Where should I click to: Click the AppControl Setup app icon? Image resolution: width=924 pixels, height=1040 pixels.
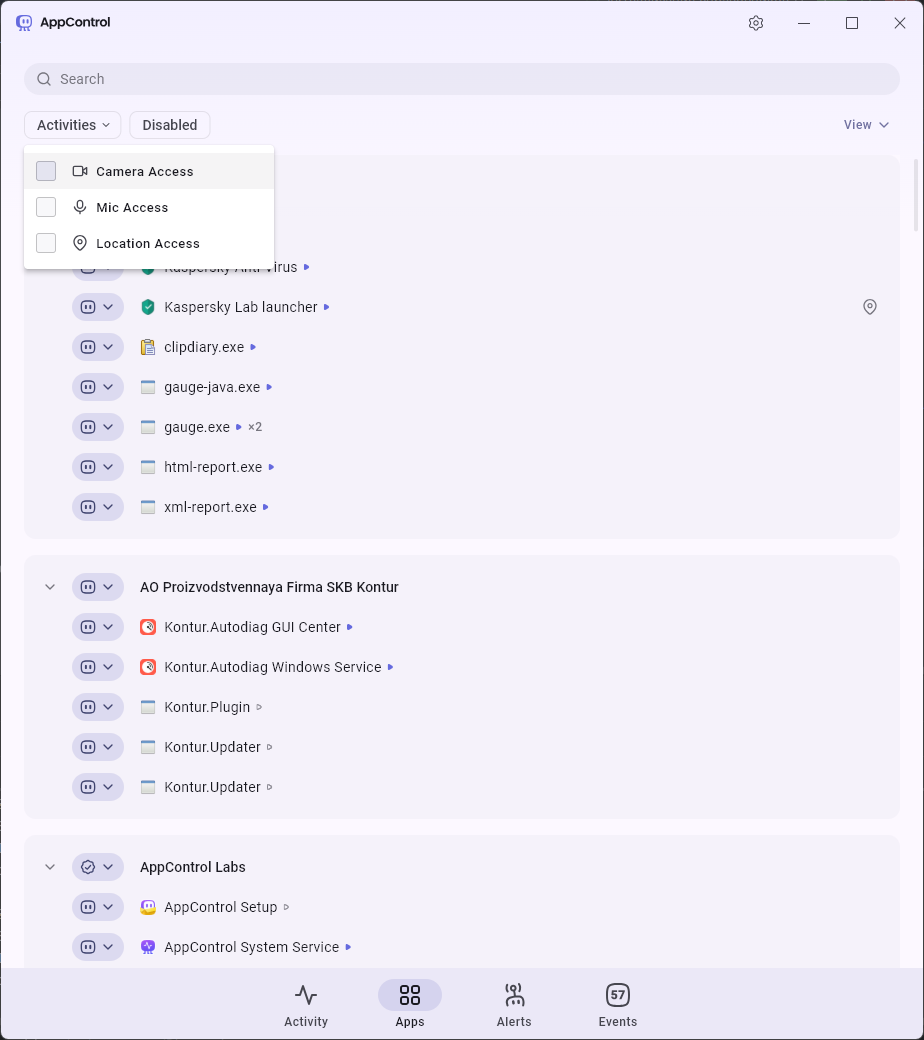148,907
